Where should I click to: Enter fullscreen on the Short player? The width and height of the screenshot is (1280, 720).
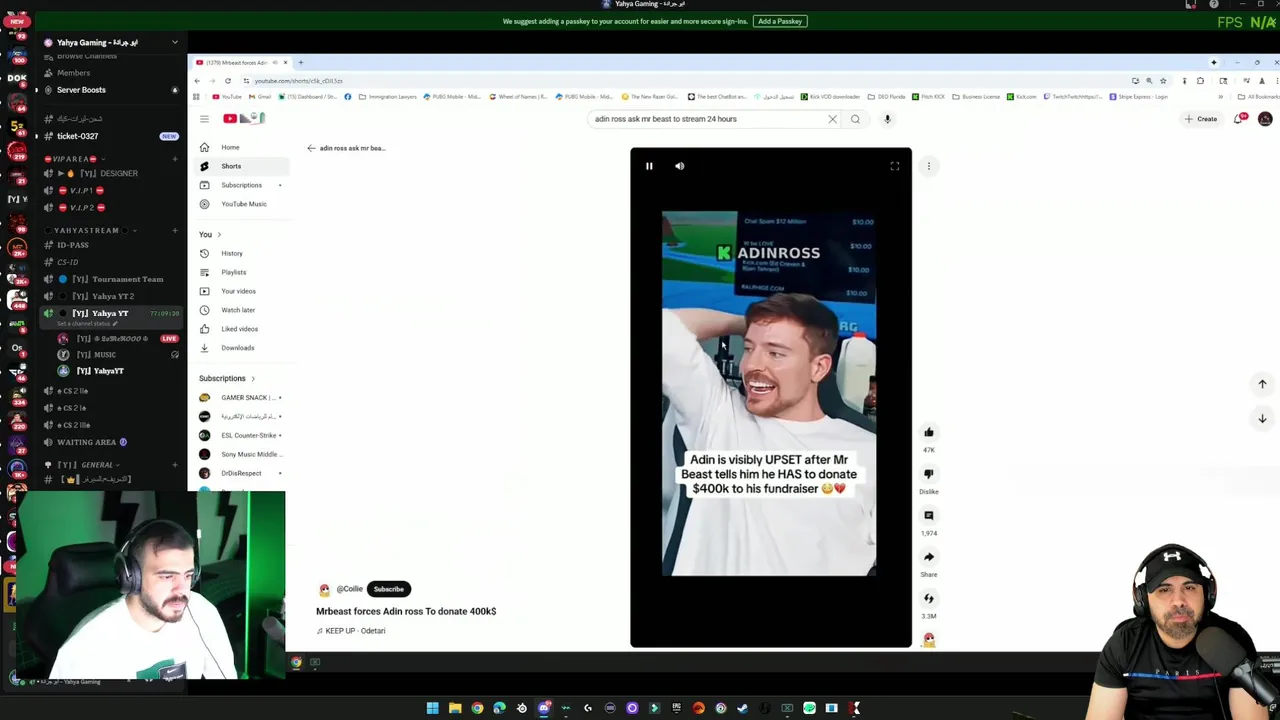pos(895,166)
